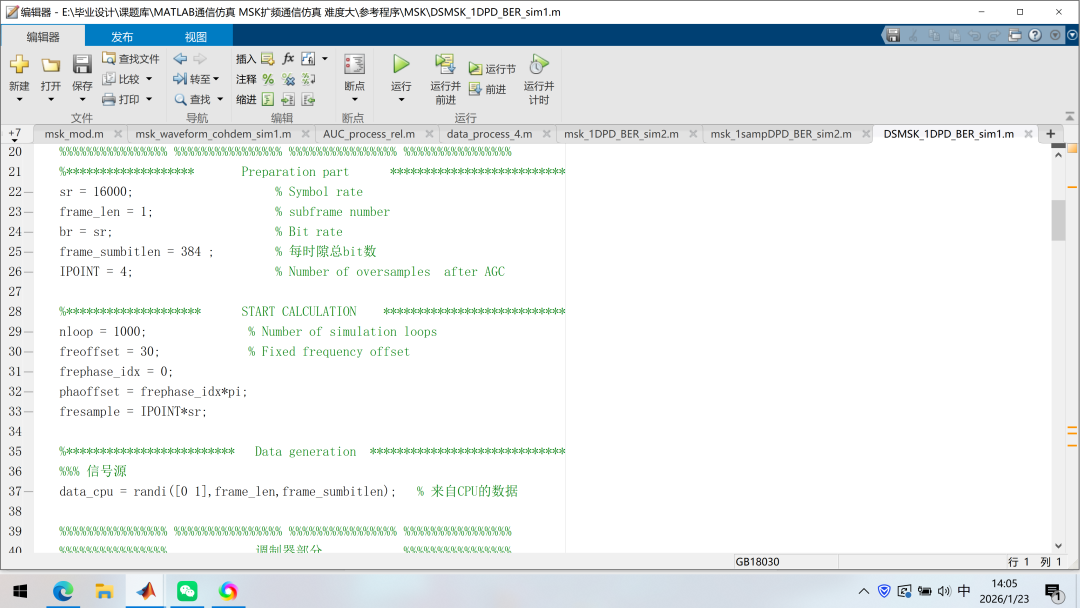Click the wrap comments icon

(308, 79)
